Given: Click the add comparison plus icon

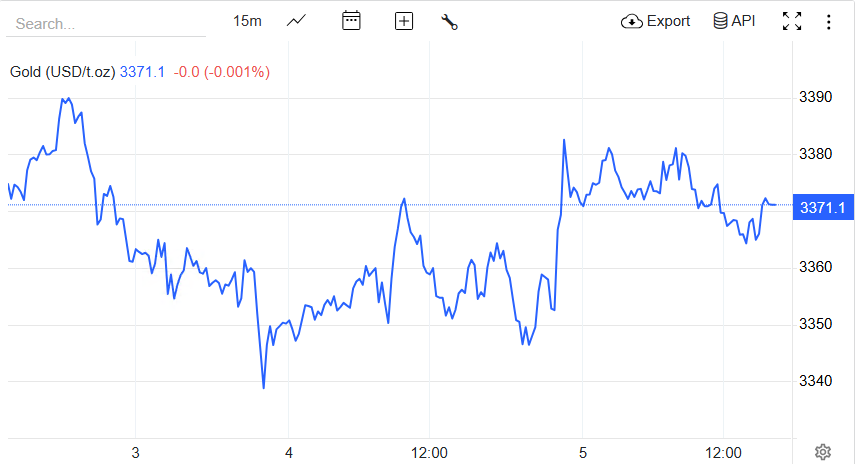Looking at the screenshot, I should coord(404,21).
